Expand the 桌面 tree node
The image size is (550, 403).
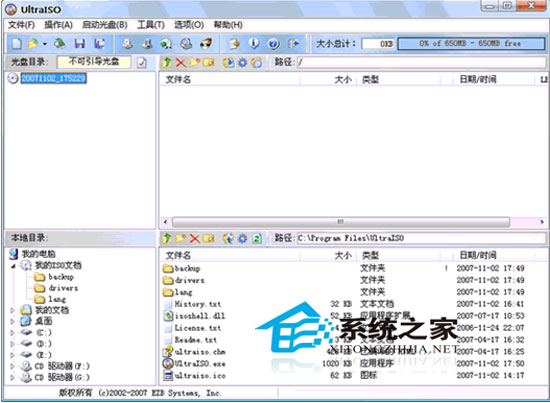pos(13,322)
